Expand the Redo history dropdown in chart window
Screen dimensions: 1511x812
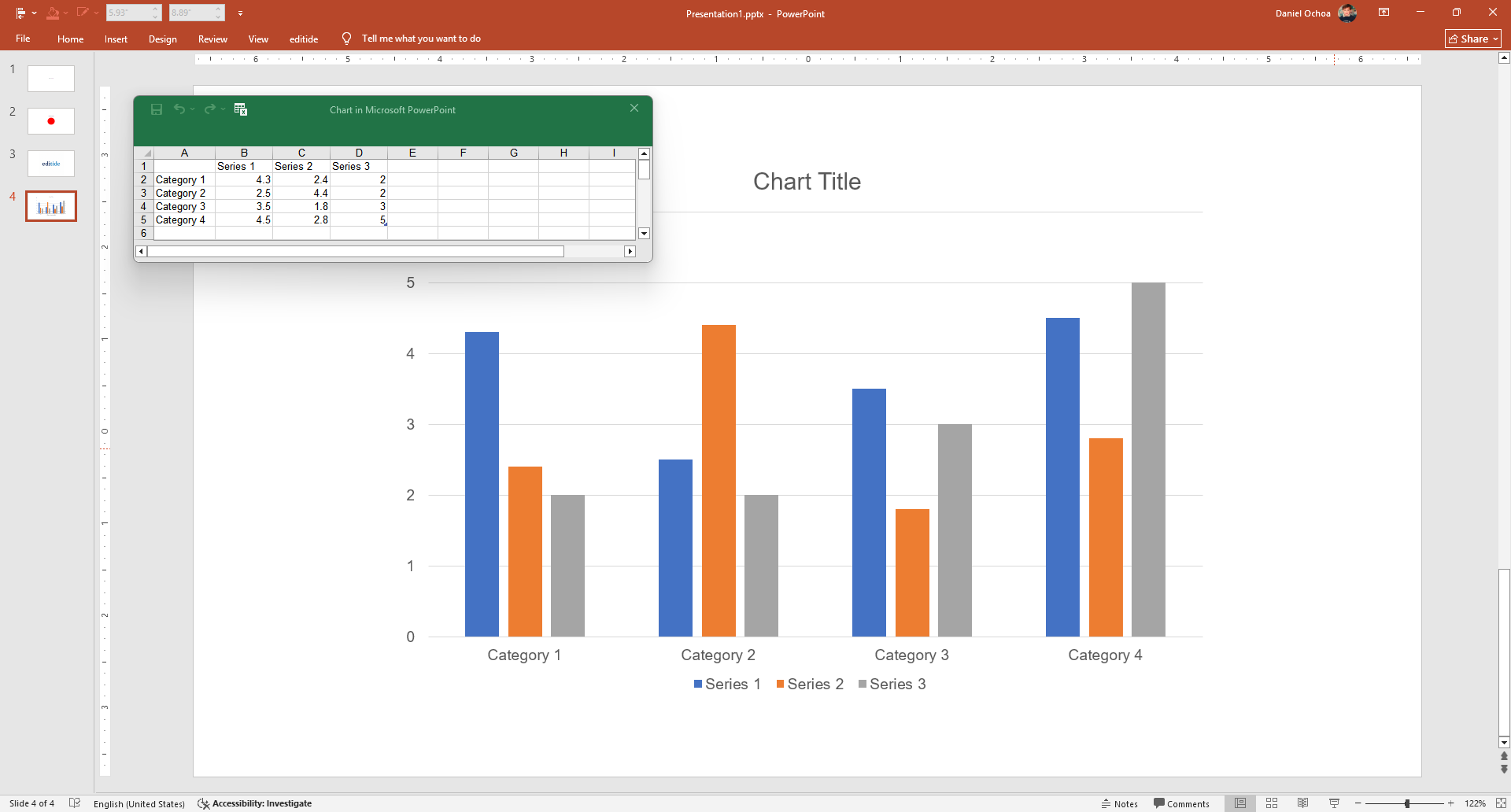coord(223,109)
